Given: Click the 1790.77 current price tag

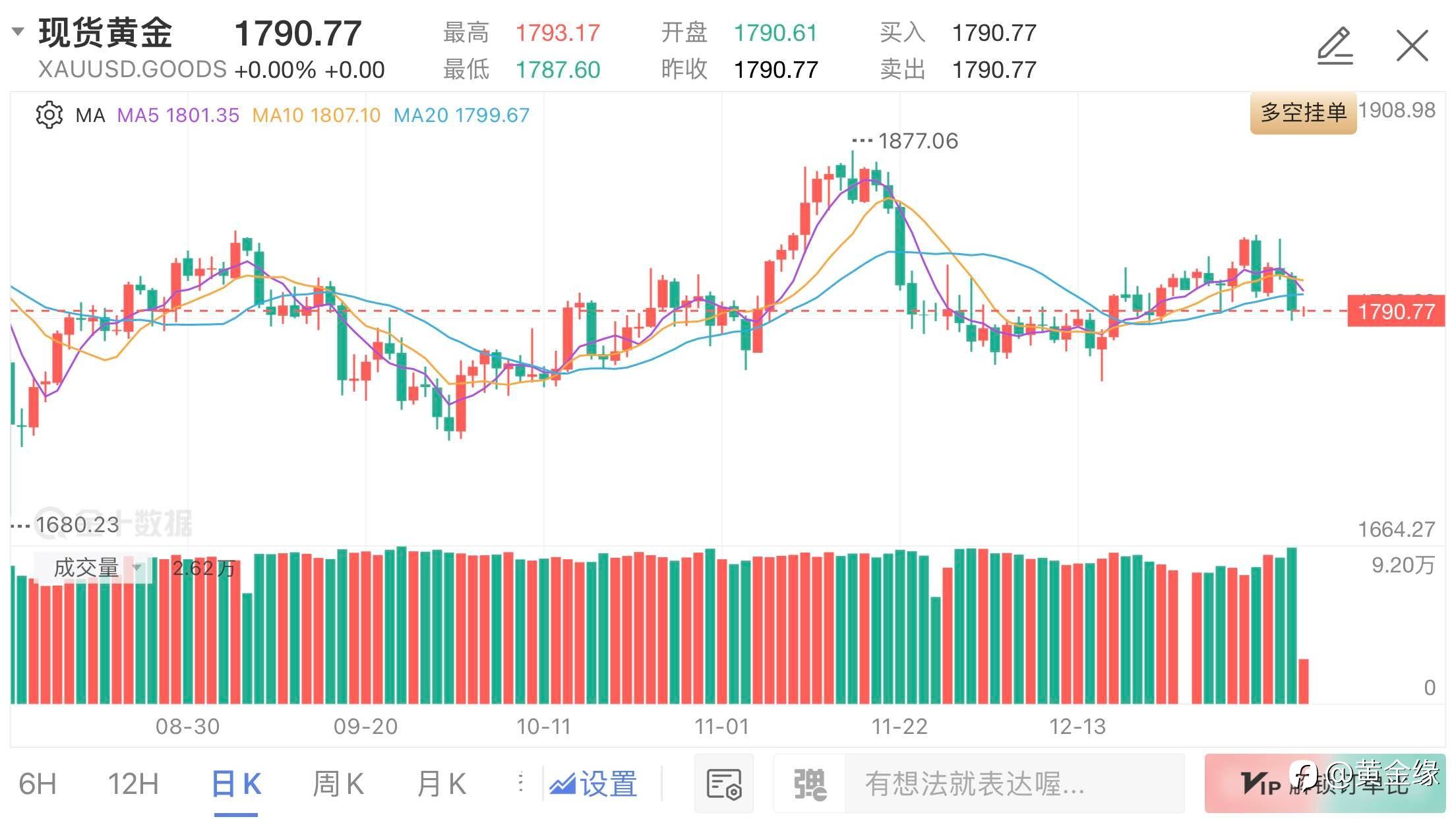Looking at the screenshot, I should (1396, 311).
